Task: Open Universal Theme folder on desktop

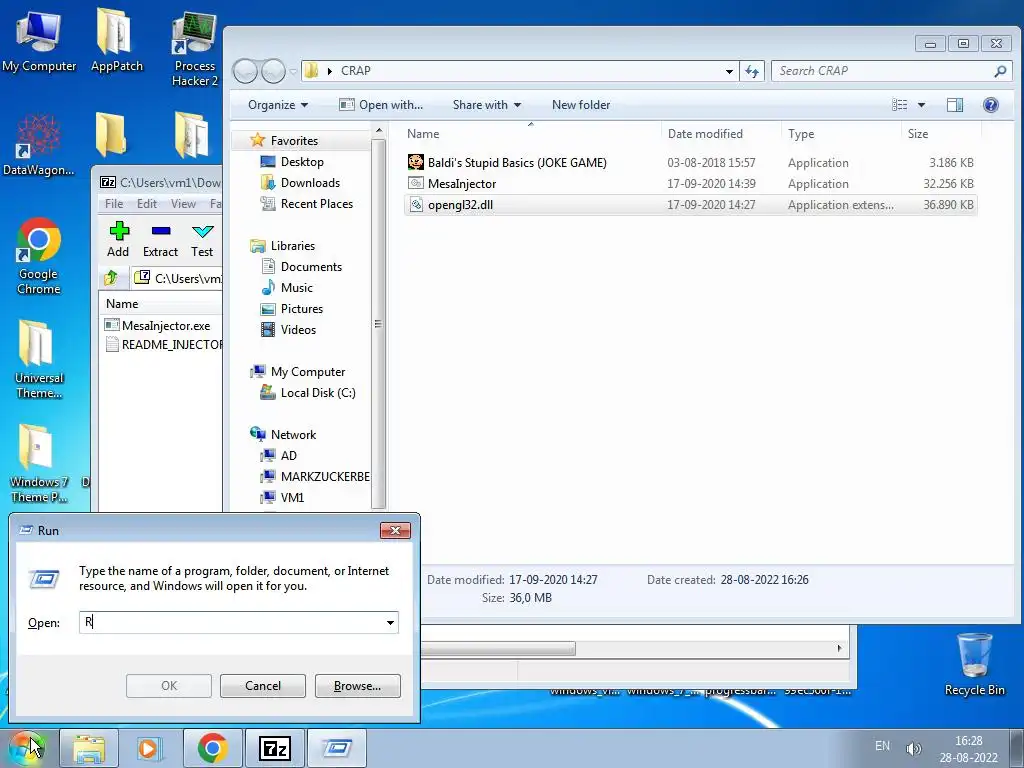Action: (38, 359)
